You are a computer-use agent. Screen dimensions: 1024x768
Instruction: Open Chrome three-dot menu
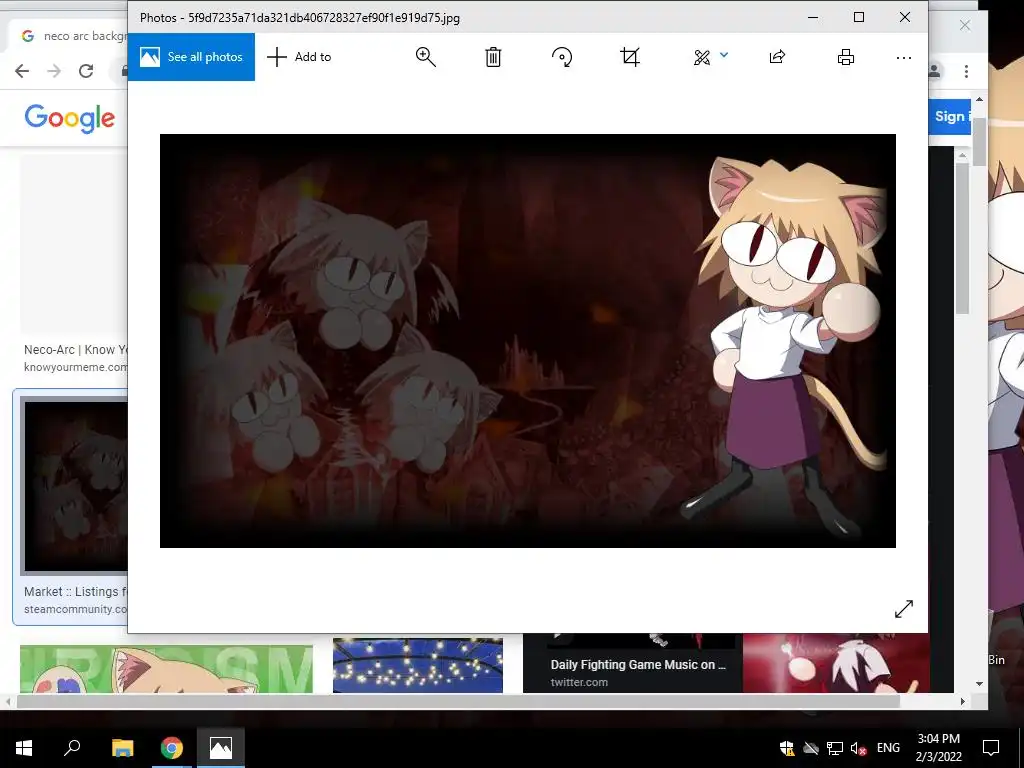click(x=966, y=71)
